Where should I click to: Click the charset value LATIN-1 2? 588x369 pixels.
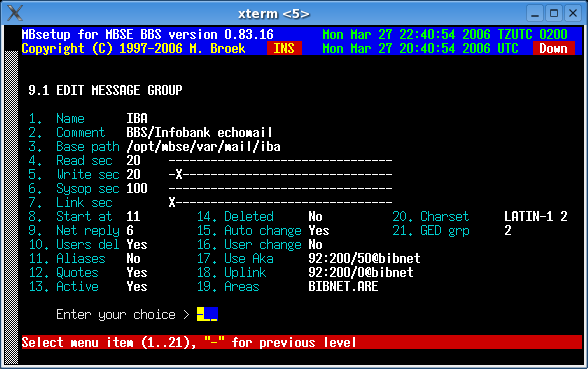(x=536, y=216)
